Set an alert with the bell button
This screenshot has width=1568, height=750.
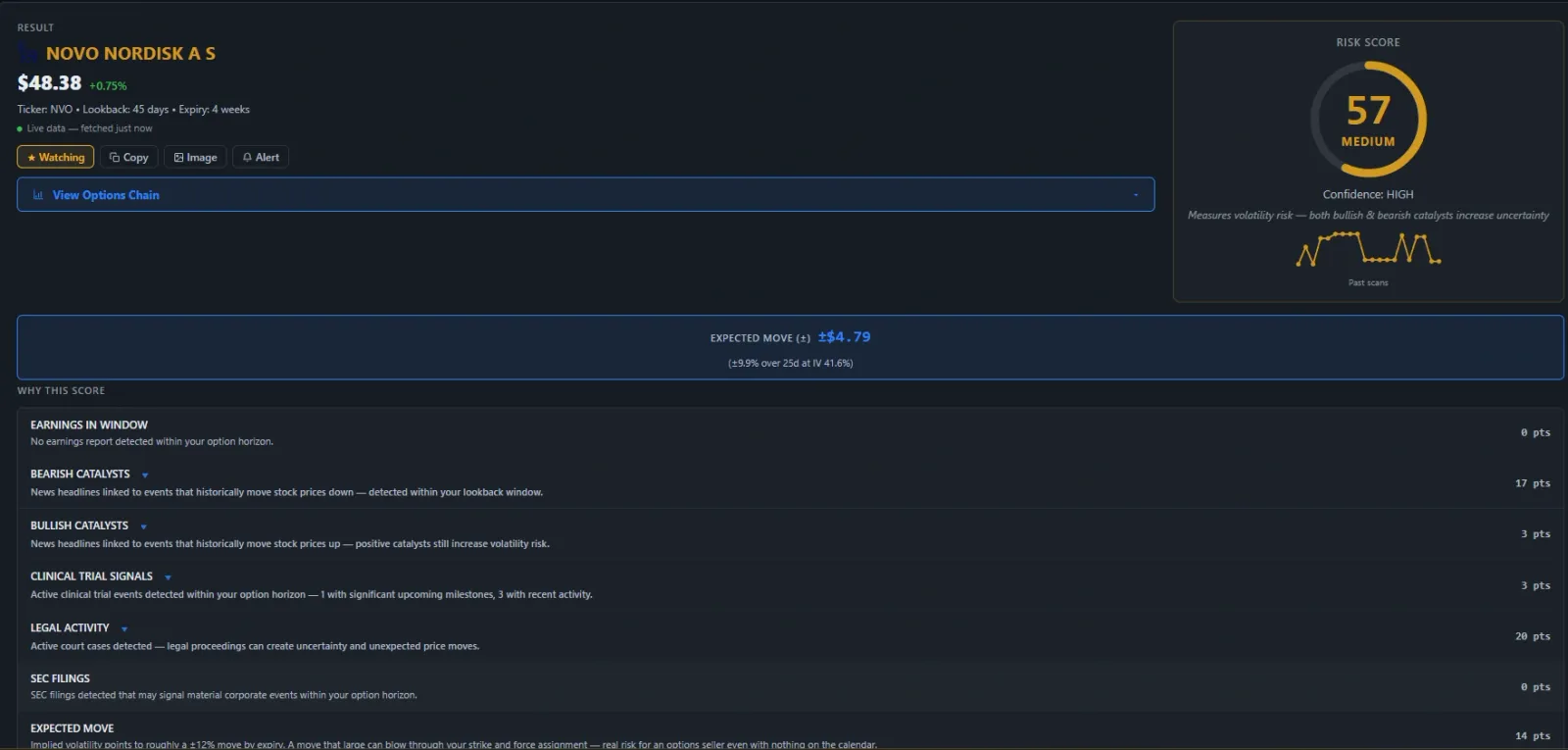point(261,157)
